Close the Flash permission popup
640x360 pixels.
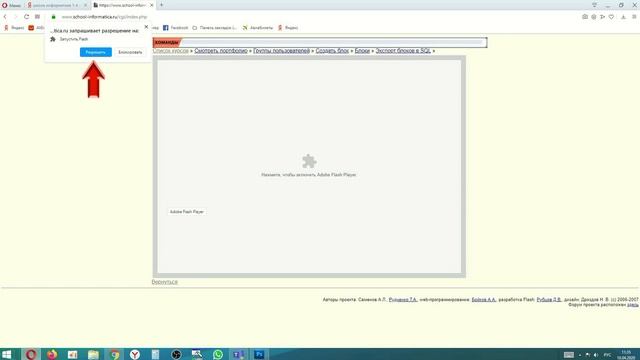pyautogui.click(x=146, y=27)
